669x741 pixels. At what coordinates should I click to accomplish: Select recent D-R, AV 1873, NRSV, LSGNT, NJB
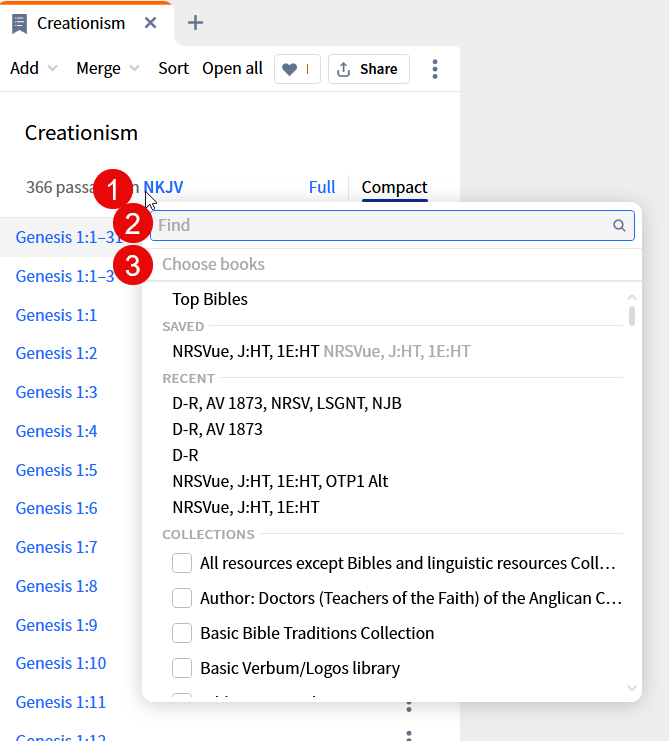tap(287, 403)
